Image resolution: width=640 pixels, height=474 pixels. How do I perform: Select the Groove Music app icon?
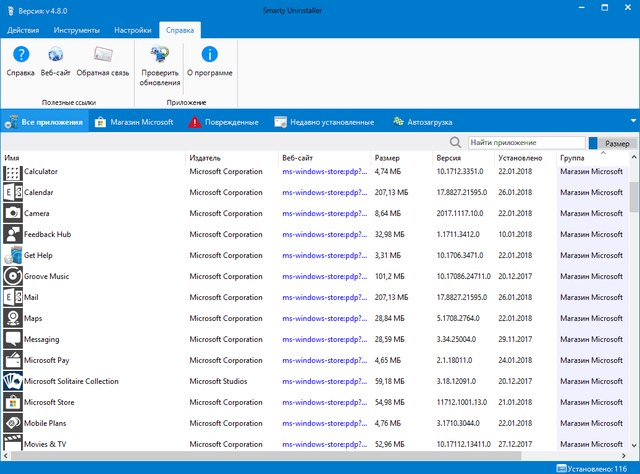(12, 276)
